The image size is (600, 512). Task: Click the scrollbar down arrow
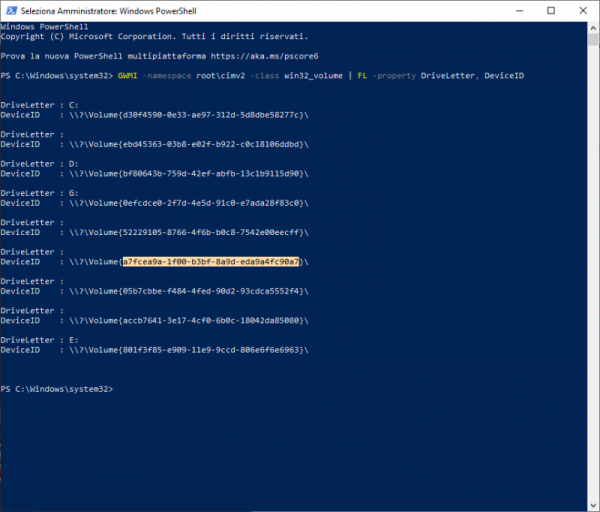coord(593,506)
